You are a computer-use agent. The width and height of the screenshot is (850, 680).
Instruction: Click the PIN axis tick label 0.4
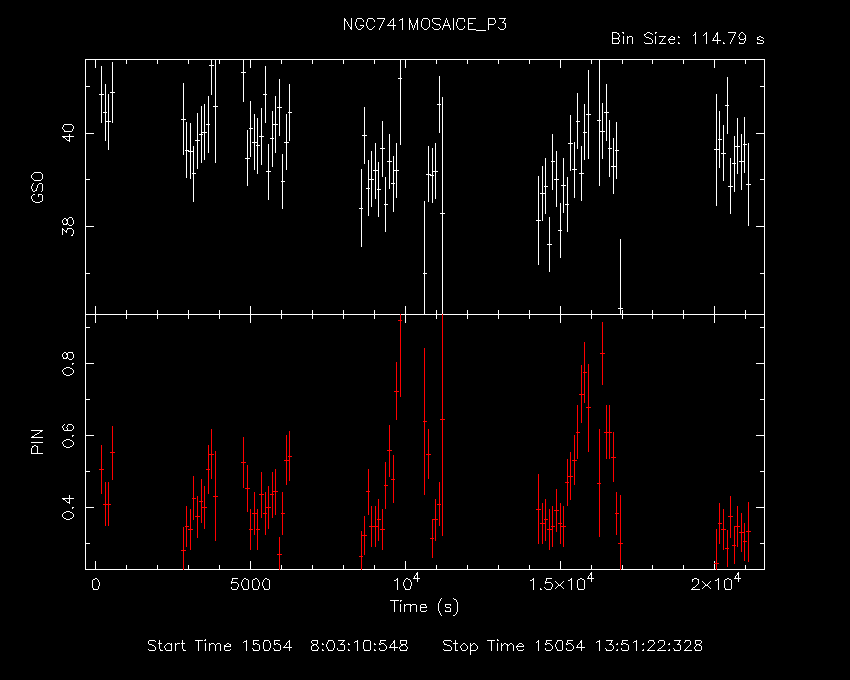coord(68,507)
